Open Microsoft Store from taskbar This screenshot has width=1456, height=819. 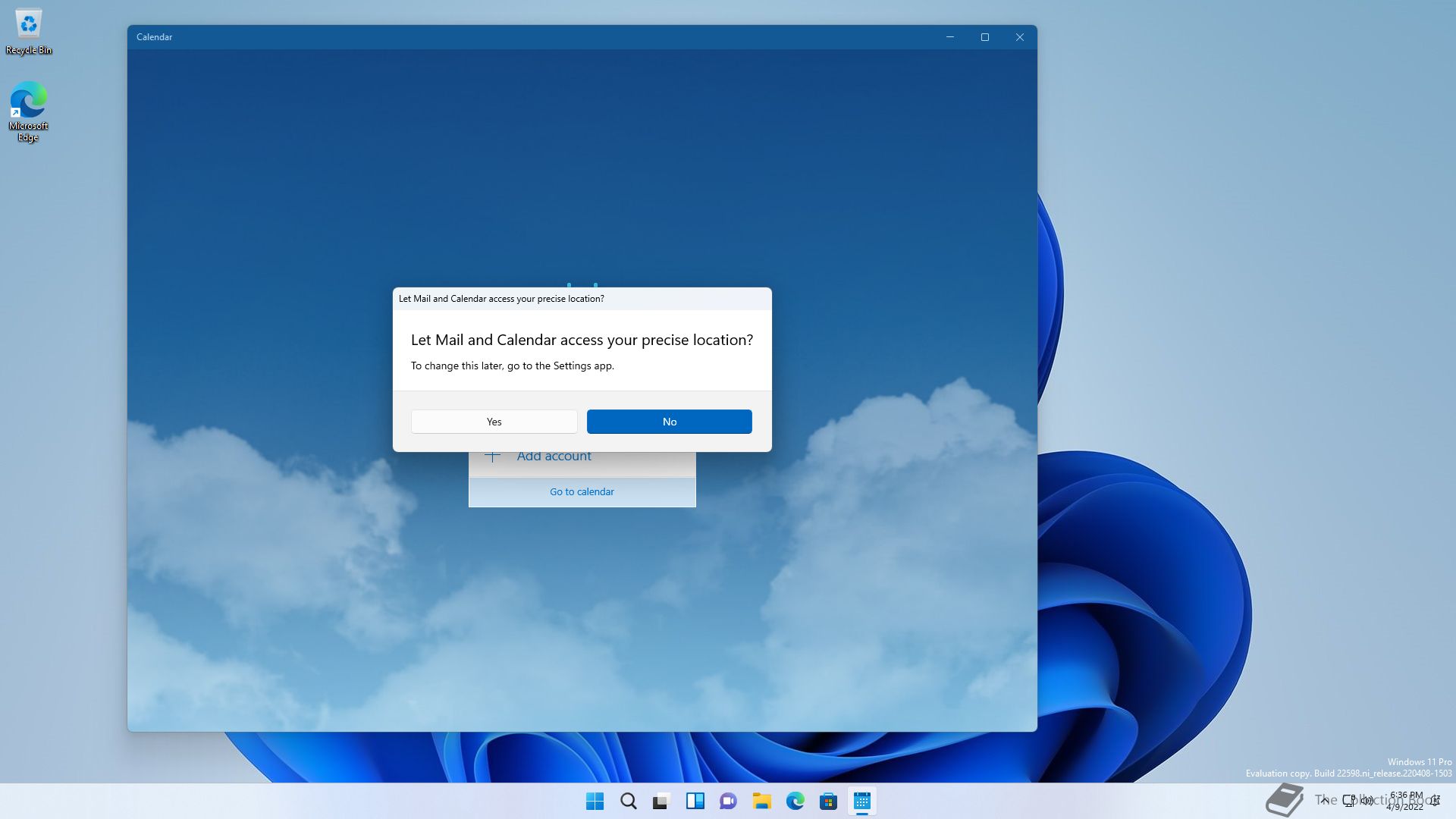click(828, 801)
